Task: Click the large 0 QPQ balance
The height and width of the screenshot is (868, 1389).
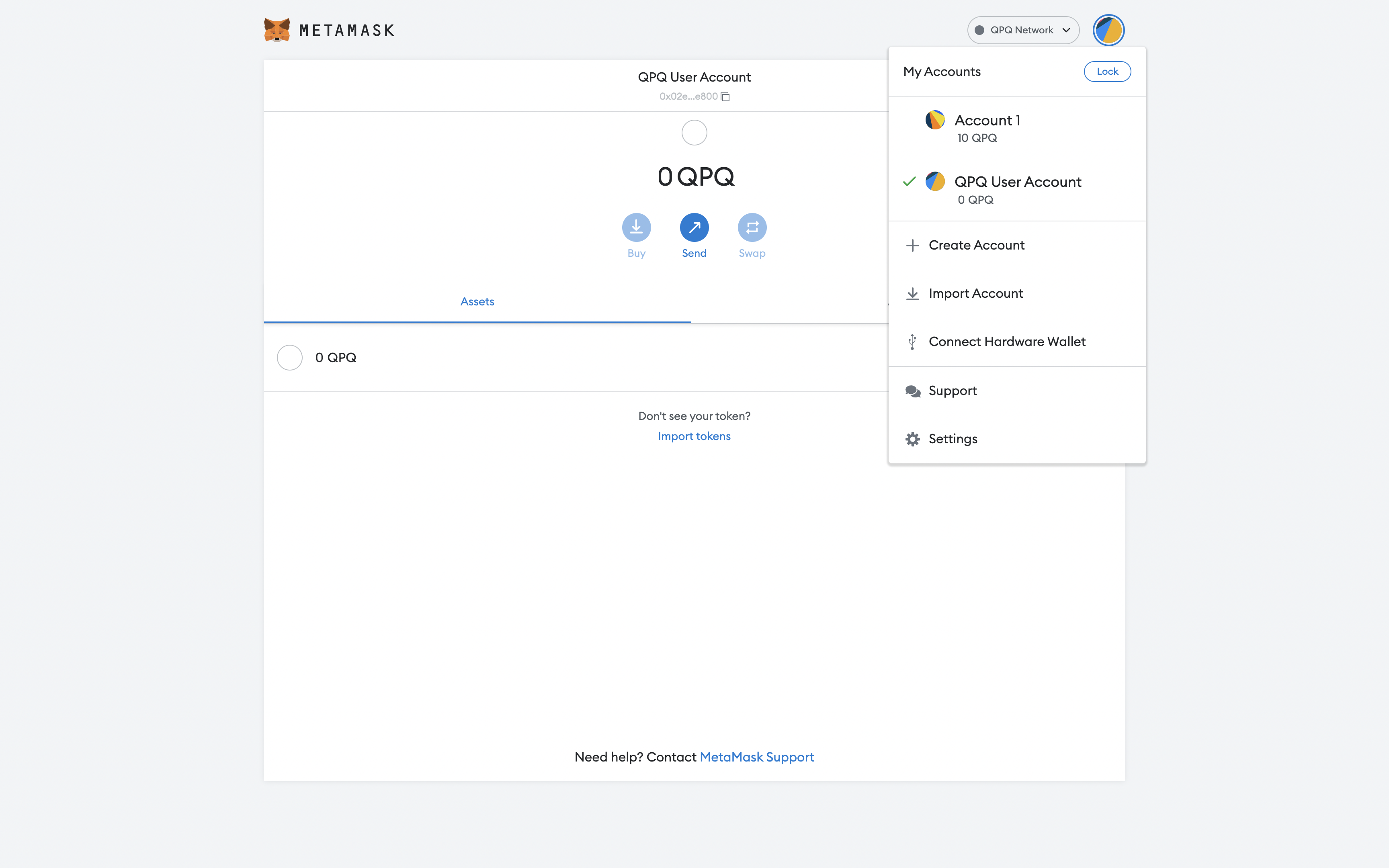Action: tap(696, 177)
